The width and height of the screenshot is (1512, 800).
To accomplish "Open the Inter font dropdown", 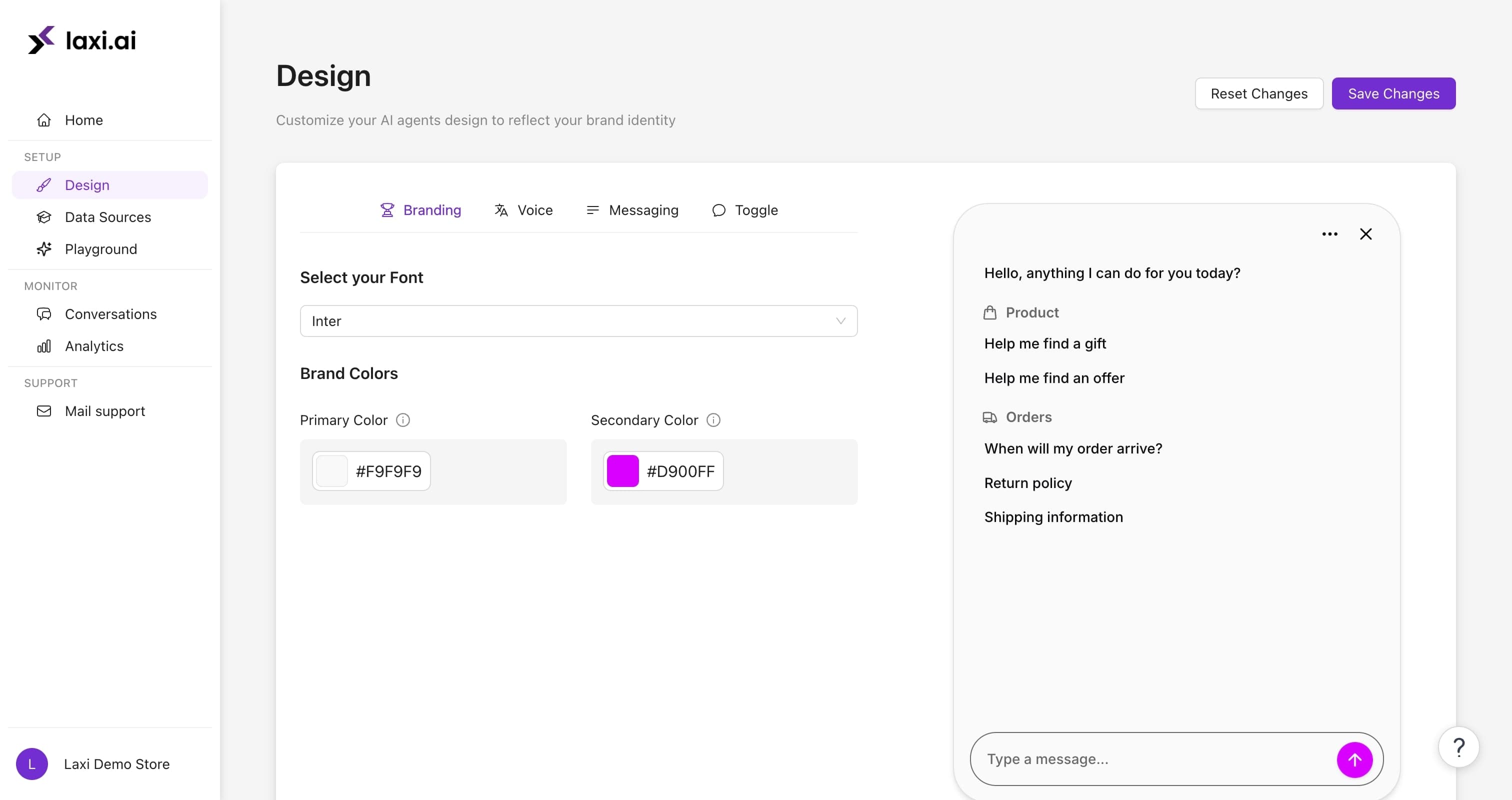I will pyautogui.click(x=578, y=321).
